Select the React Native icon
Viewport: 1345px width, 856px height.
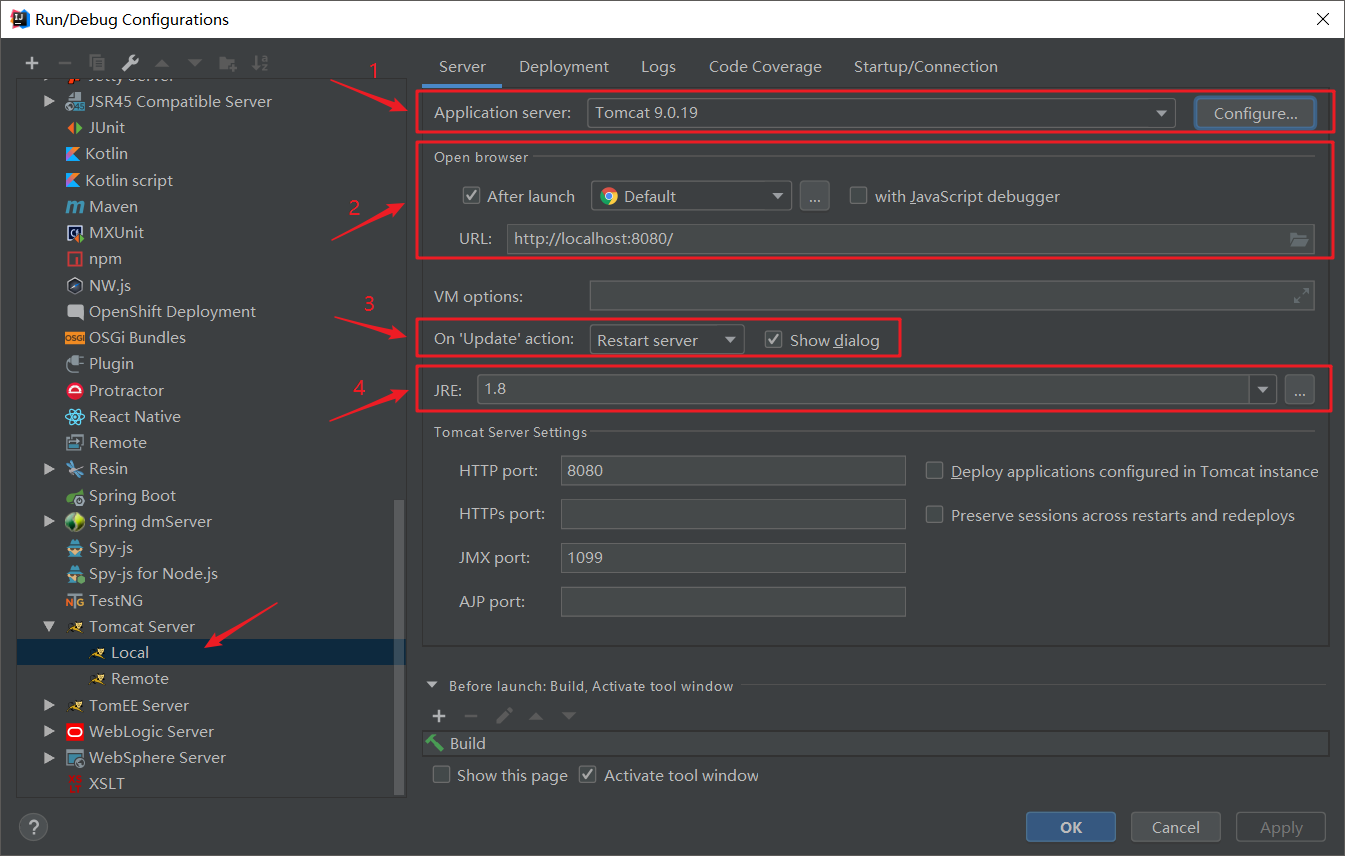(x=74, y=417)
